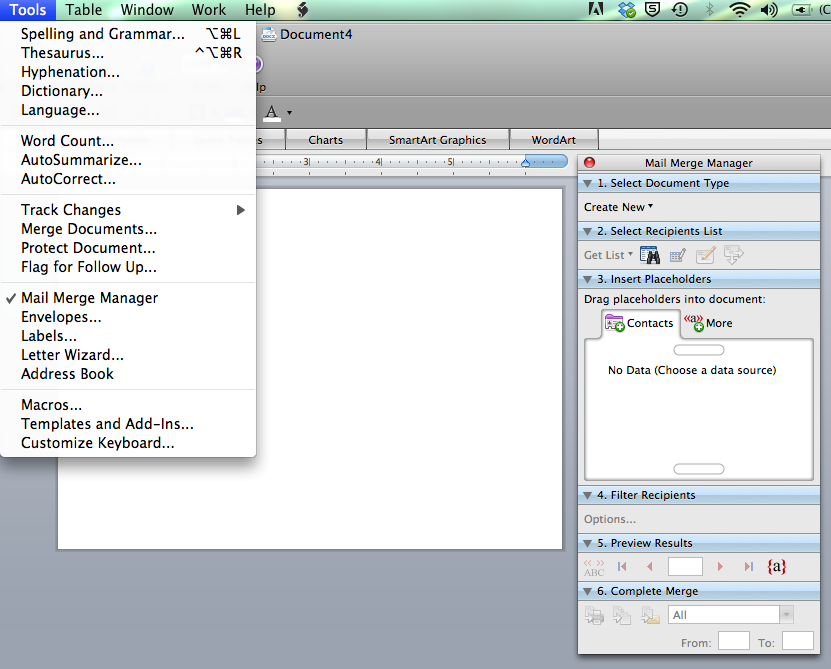Open AutoCorrect from the Tools menu
Screen dimensions: 831x669
tap(128, 179)
